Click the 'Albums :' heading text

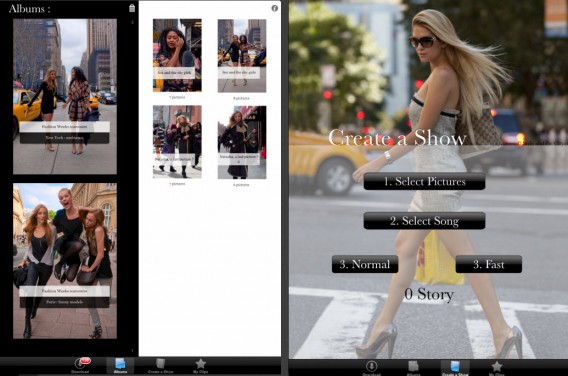tap(29, 8)
